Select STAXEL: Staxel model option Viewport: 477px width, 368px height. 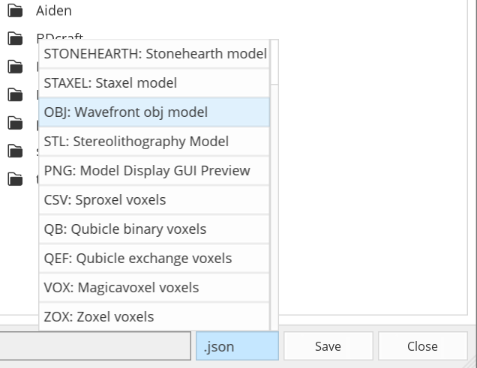[154, 83]
